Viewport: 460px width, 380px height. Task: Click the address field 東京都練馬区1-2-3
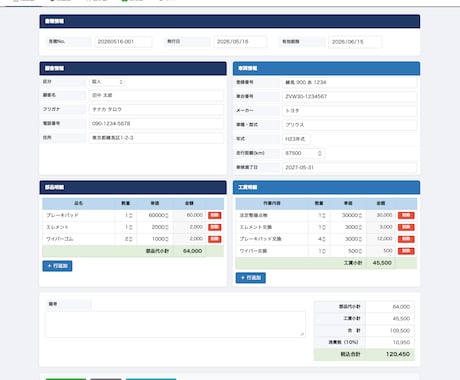click(156, 138)
